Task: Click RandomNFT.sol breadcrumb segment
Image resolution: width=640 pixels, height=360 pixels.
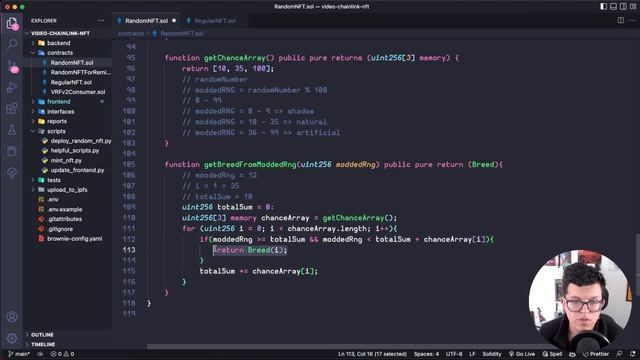Action: pos(181,33)
